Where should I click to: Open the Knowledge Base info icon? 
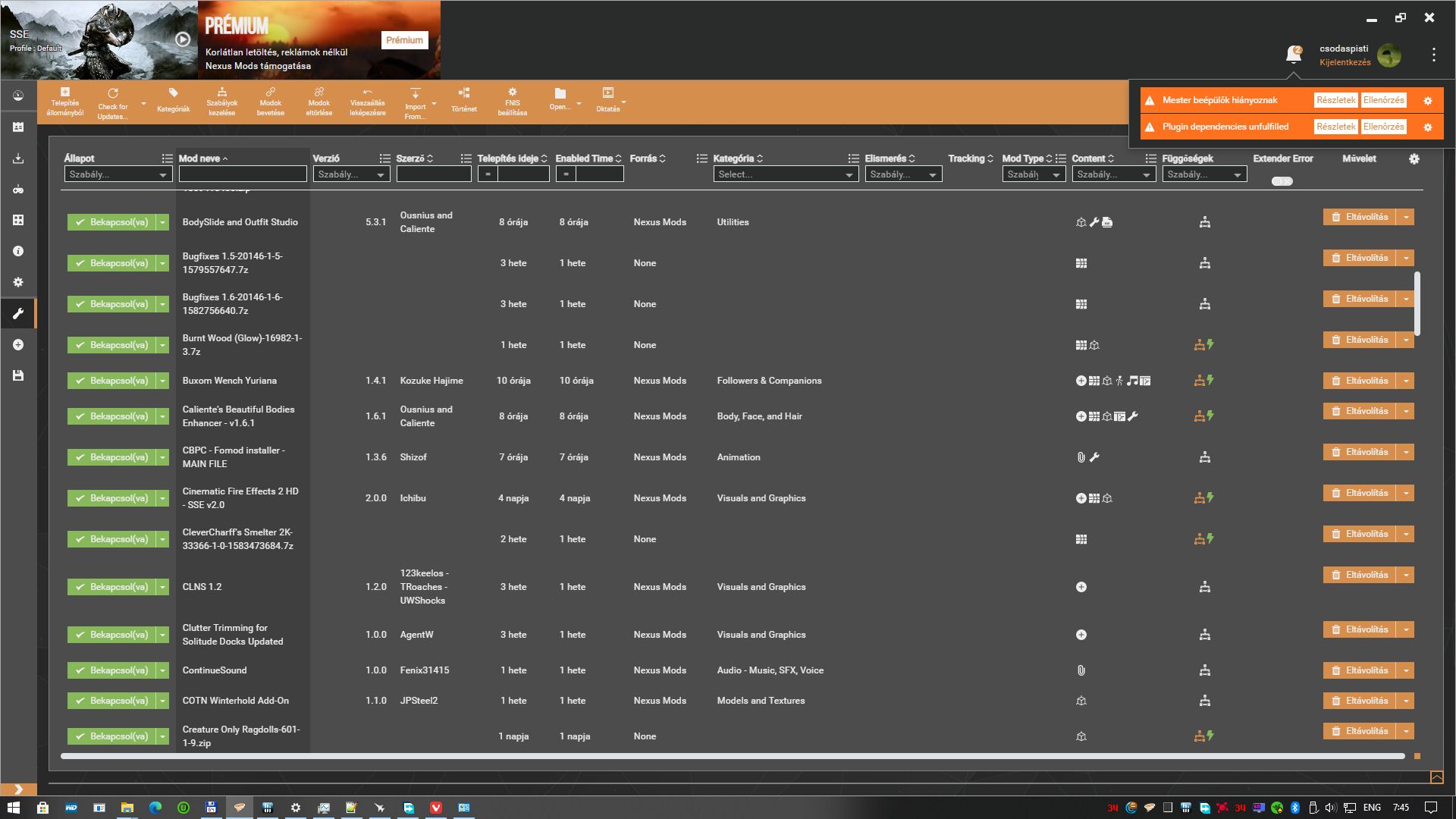coord(18,251)
